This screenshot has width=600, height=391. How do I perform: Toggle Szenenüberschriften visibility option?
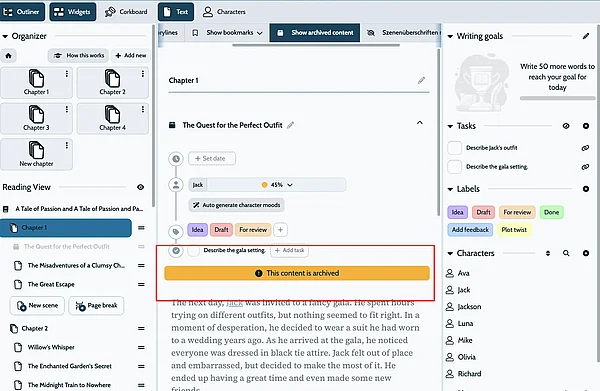[x=403, y=33]
